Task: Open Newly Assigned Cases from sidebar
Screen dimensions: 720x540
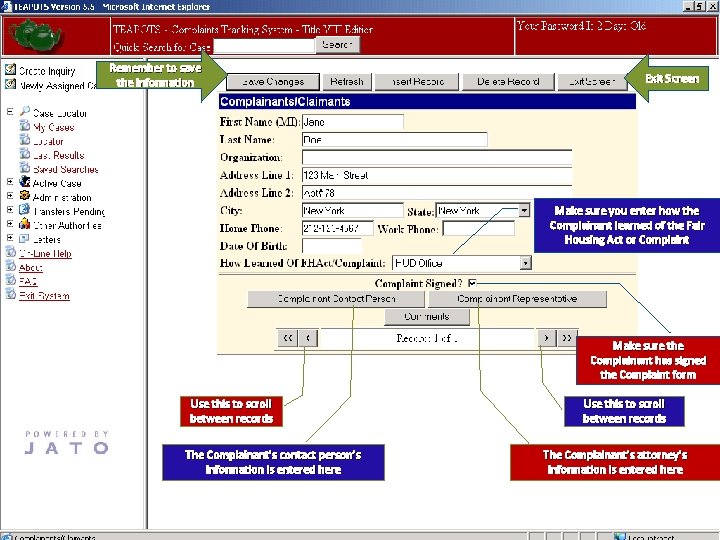Action: pyautogui.click(x=58, y=86)
